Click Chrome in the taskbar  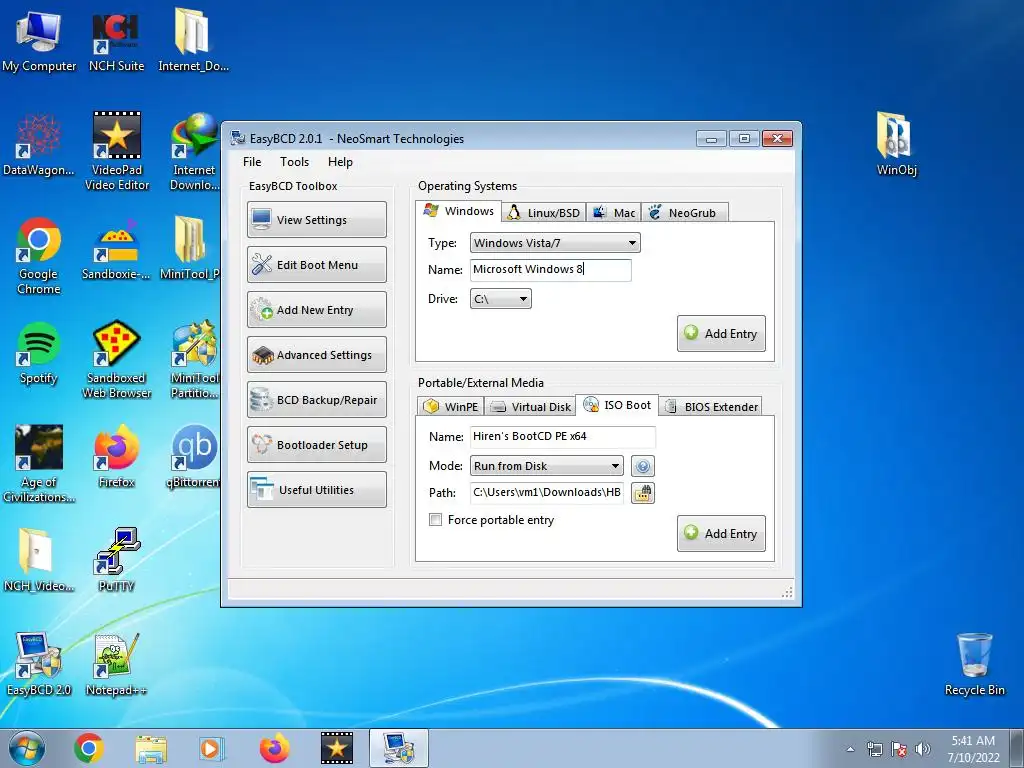pyautogui.click(x=89, y=748)
